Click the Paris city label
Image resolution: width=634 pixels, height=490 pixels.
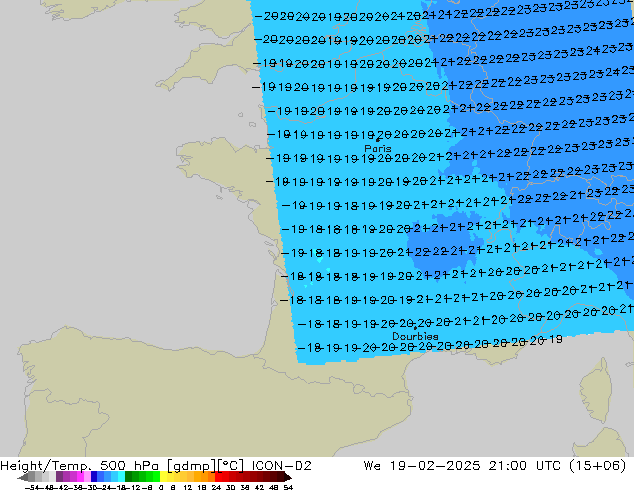coord(378,149)
